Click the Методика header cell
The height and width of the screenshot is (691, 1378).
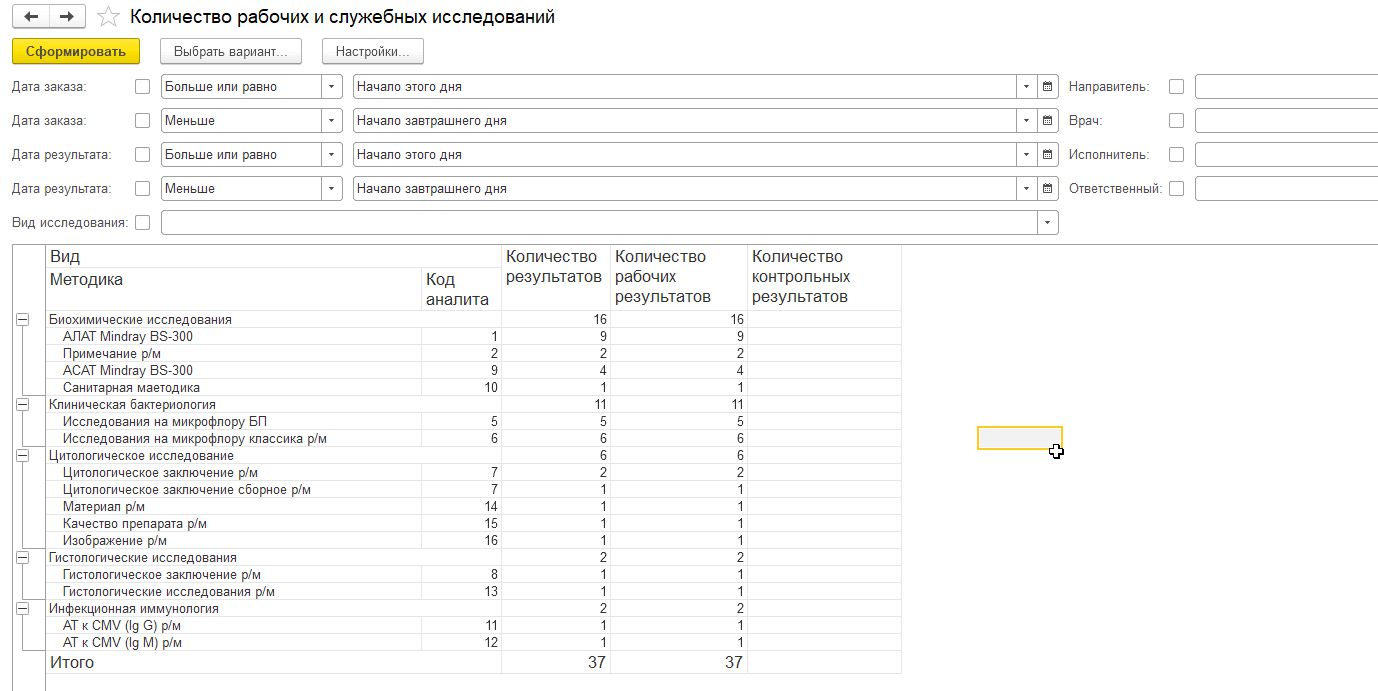(x=234, y=289)
